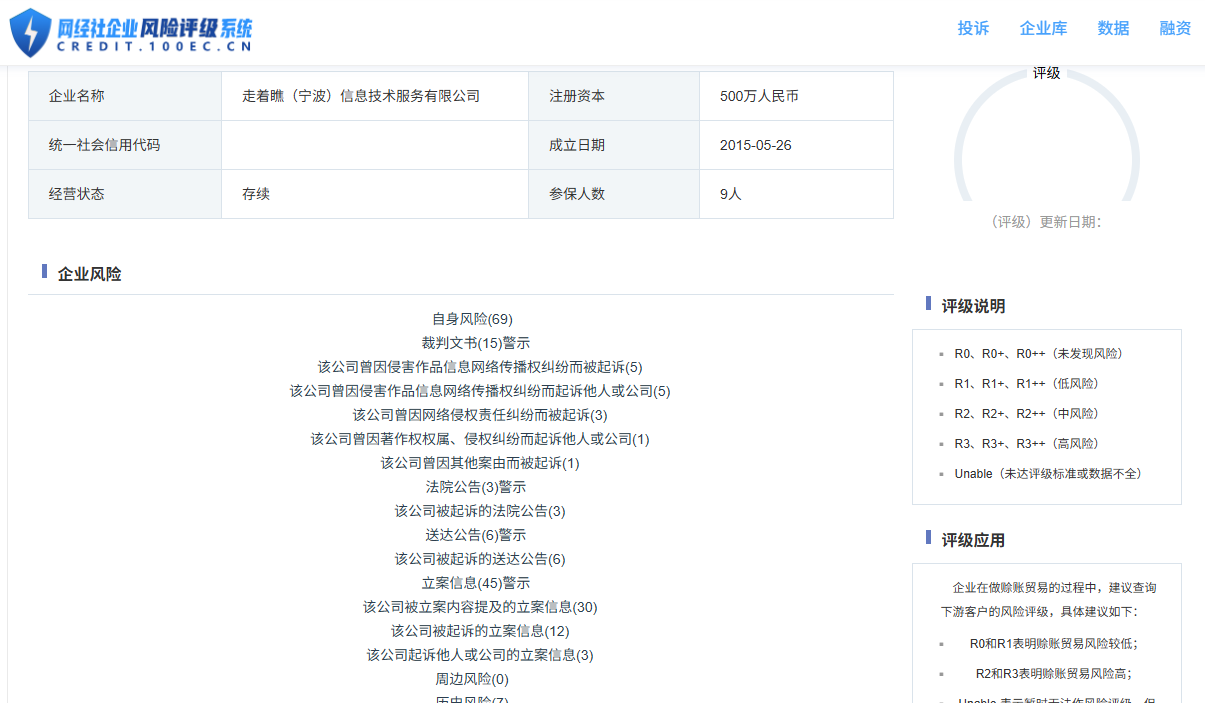Open the 融资 navigation menu
The width and height of the screenshot is (1205, 703).
pyautogui.click(x=1175, y=28)
